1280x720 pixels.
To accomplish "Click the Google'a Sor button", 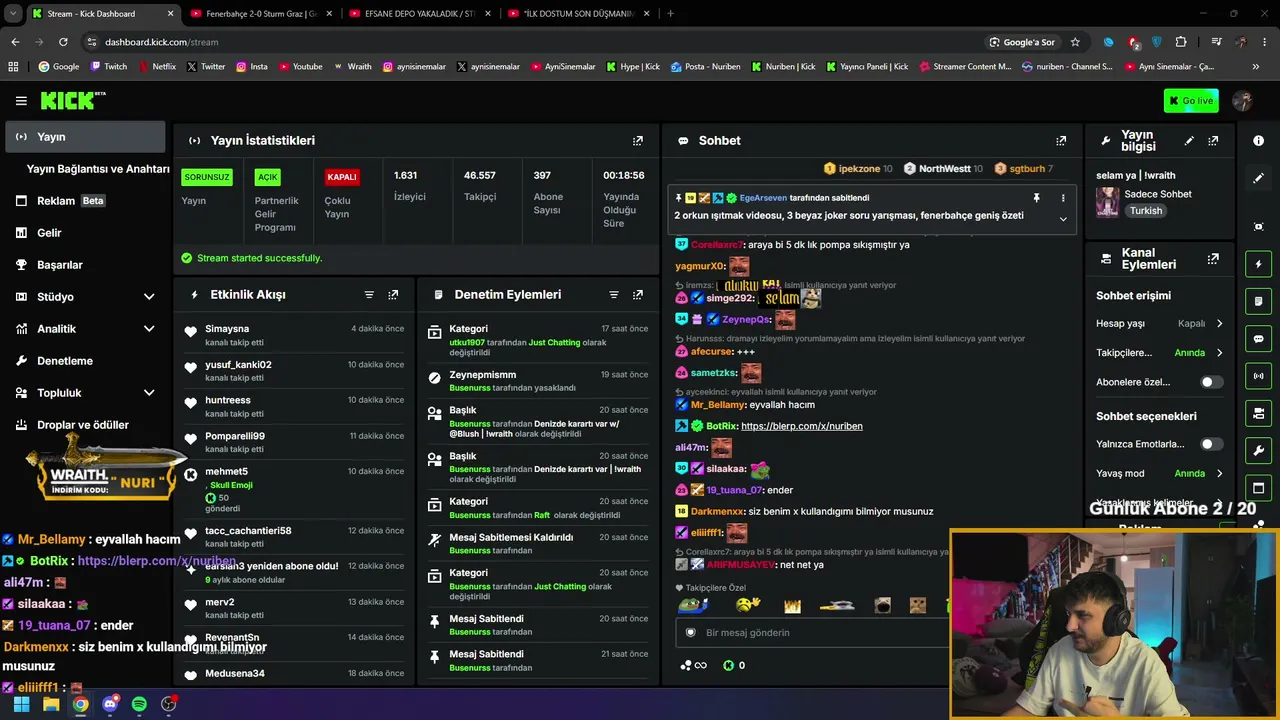I will click(x=1022, y=42).
